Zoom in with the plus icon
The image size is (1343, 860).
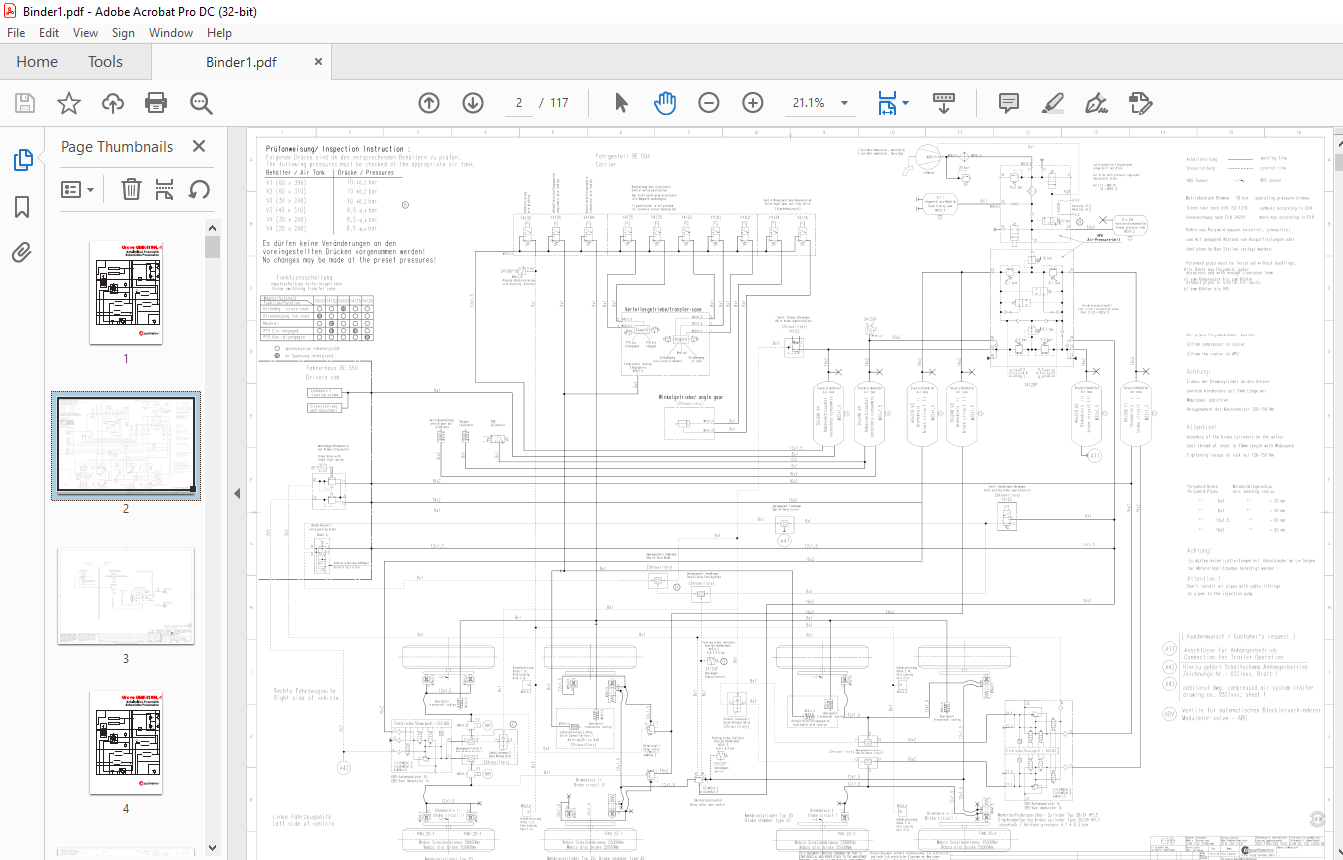[x=753, y=103]
